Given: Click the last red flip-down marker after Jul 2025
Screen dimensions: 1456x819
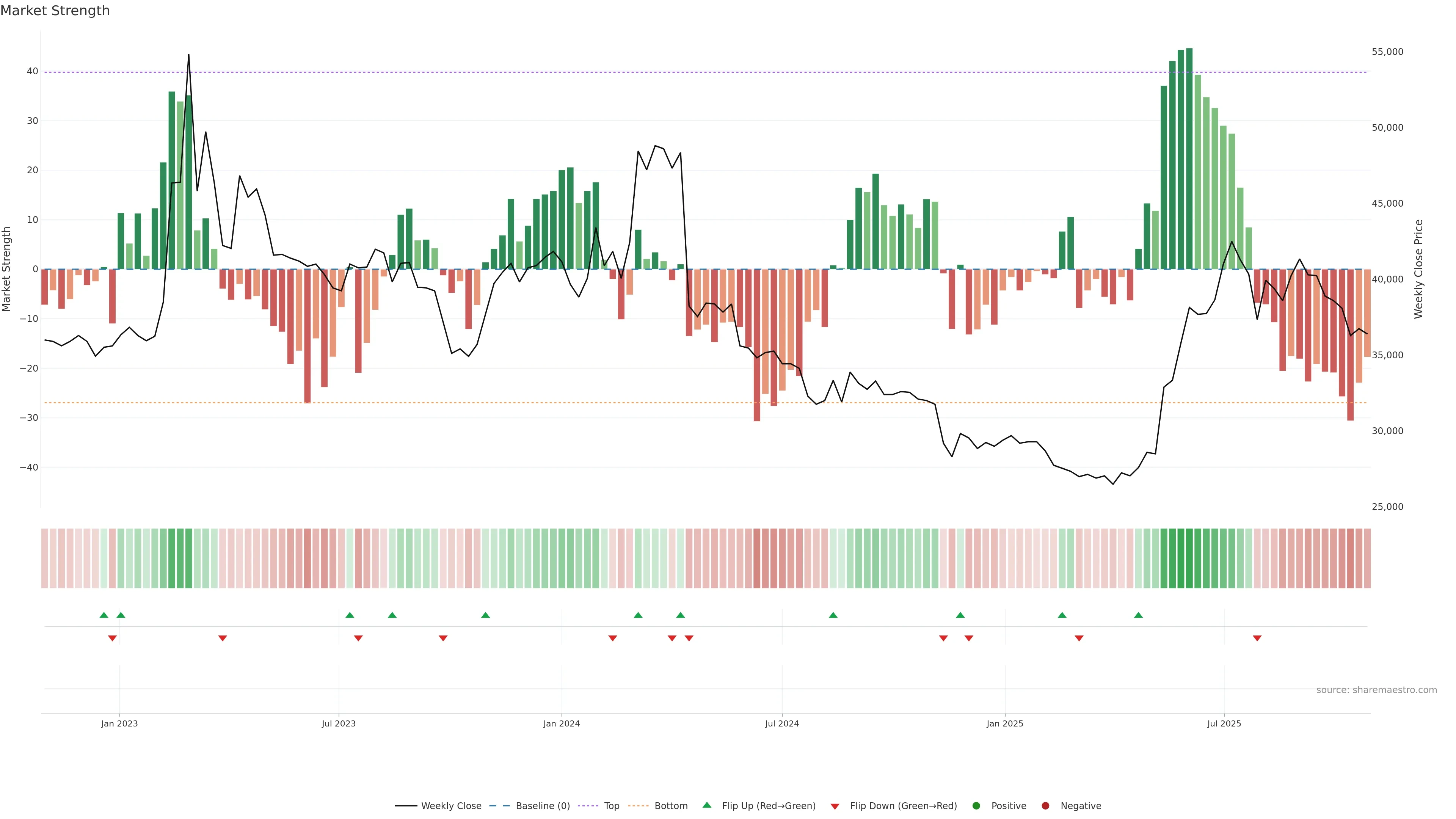Looking at the screenshot, I should [x=1257, y=638].
